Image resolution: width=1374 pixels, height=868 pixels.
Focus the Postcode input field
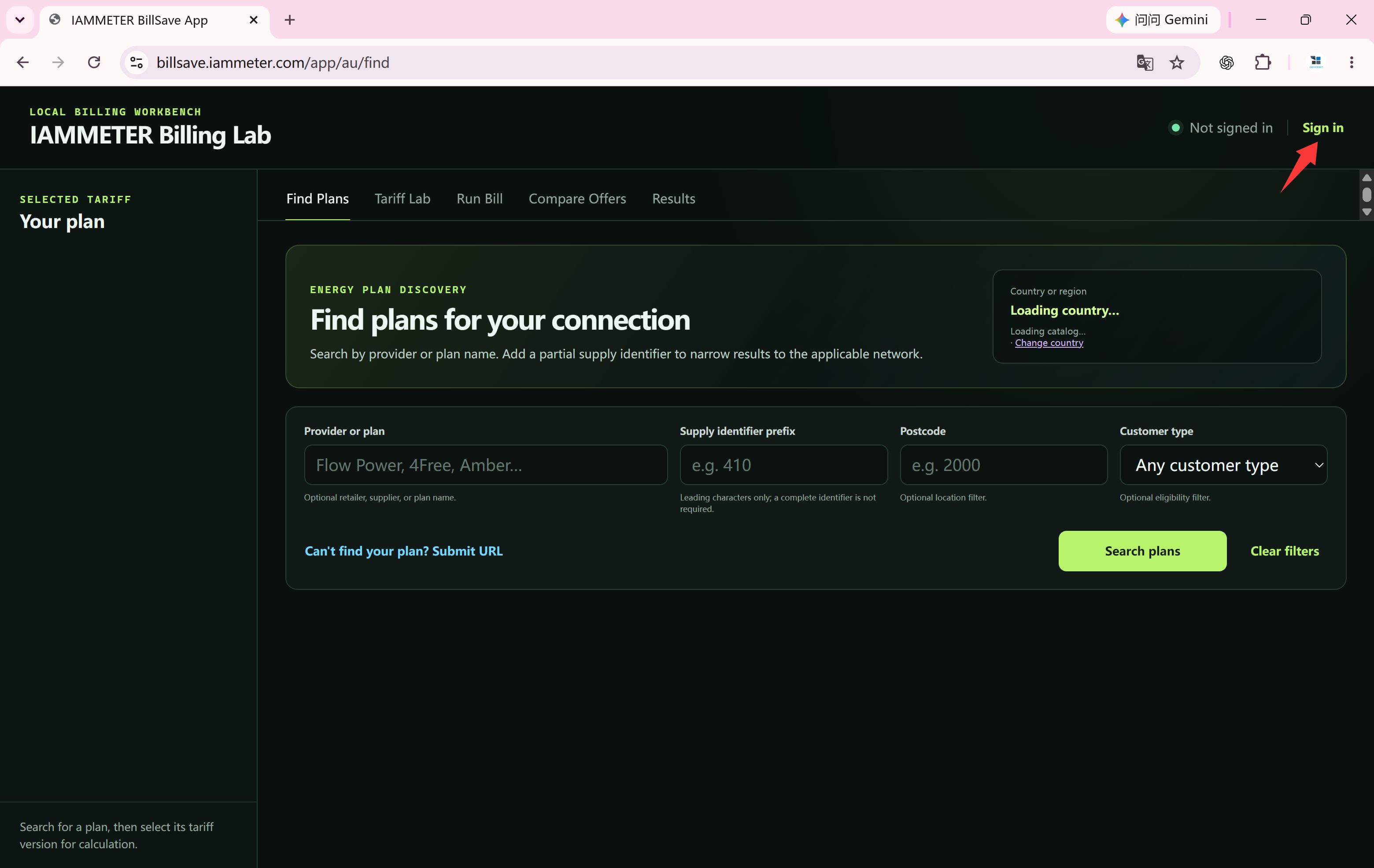(1003, 465)
